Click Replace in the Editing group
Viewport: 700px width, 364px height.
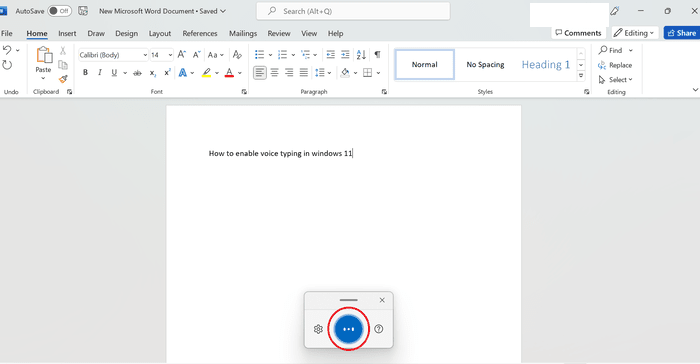point(615,65)
